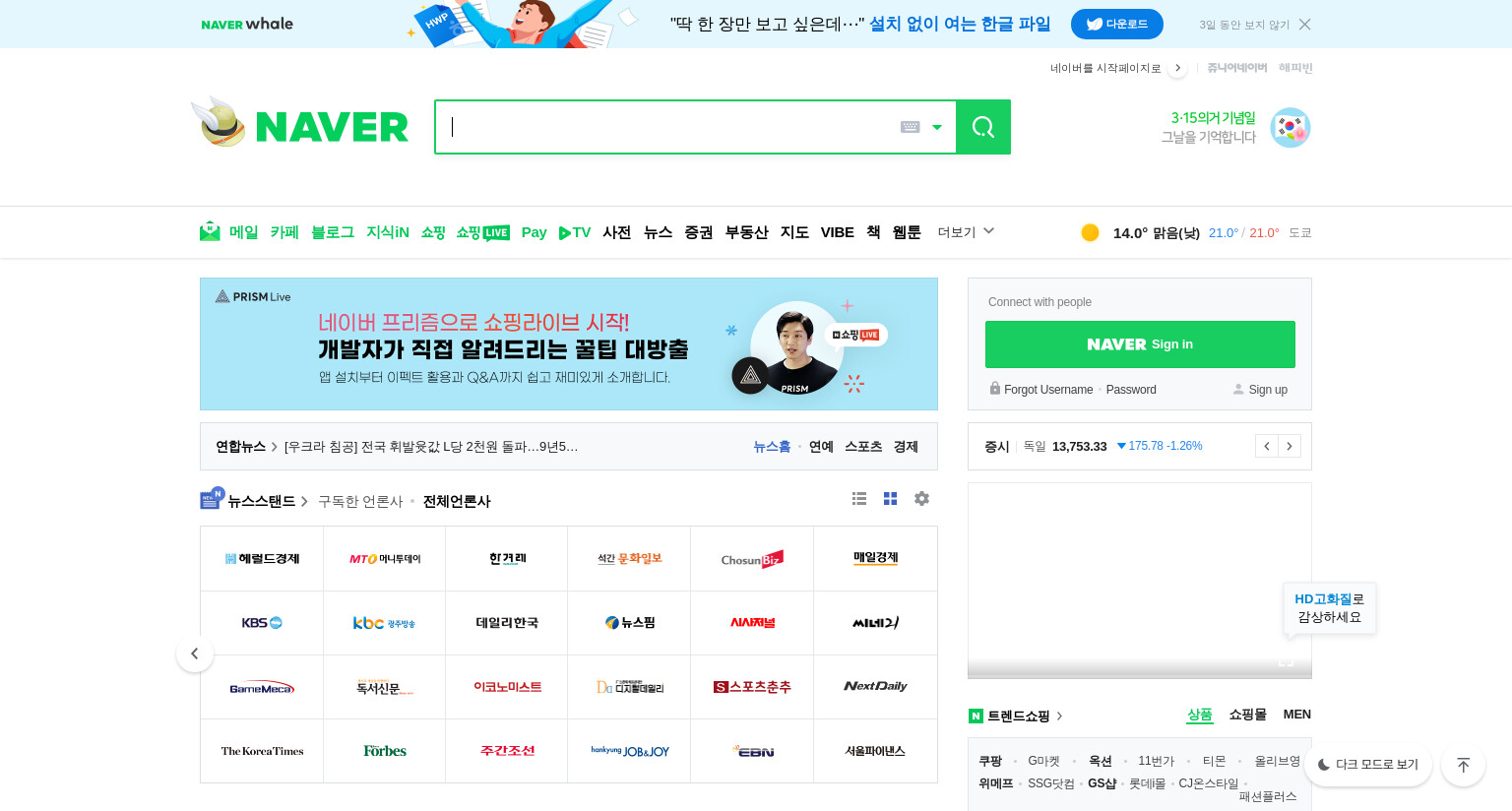Image resolution: width=1512 pixels, height=811 pixels.
Task: Open Forbes logo in newsstand
Action: click(385, 751)
